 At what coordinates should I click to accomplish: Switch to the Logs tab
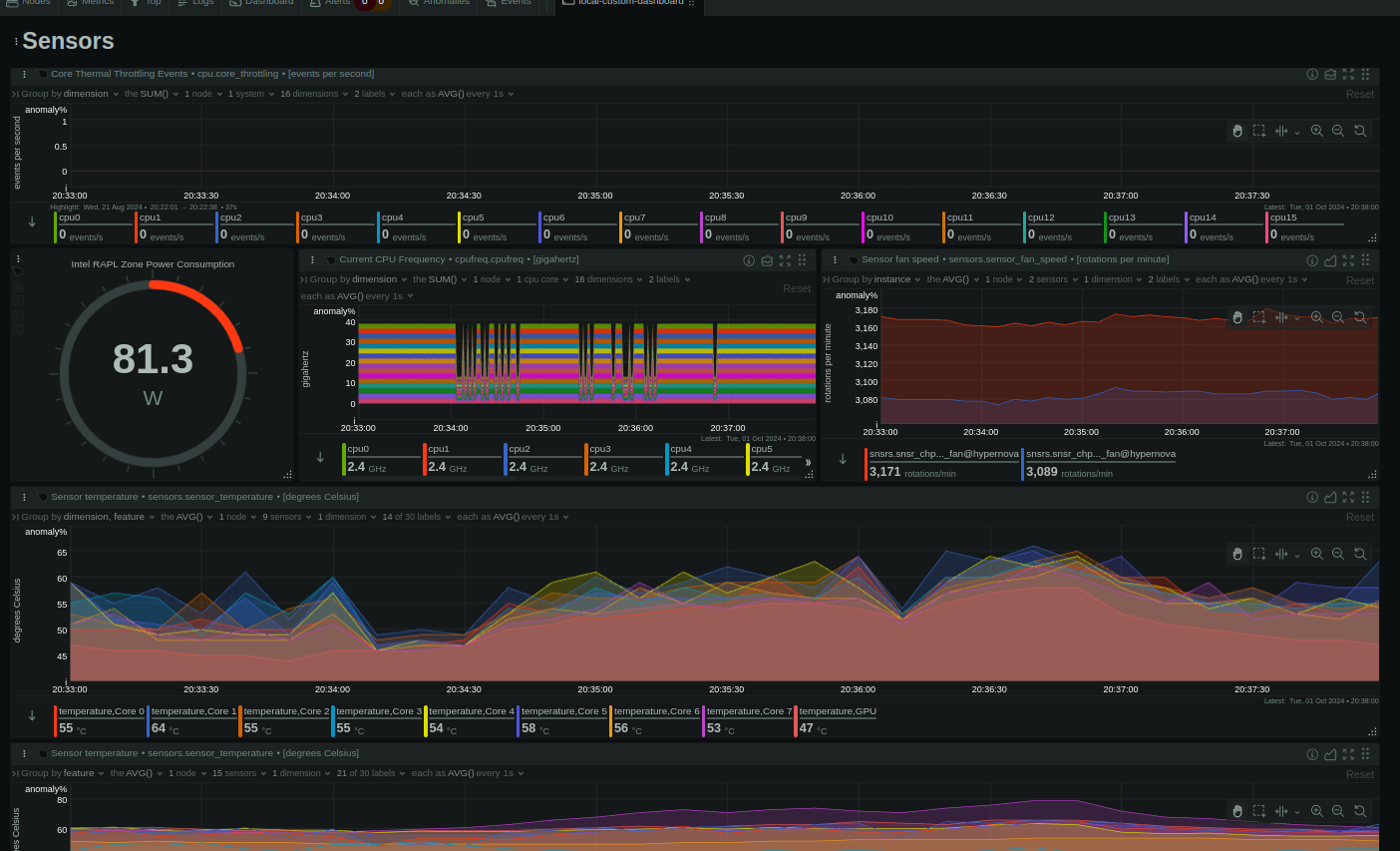[197, 3]
